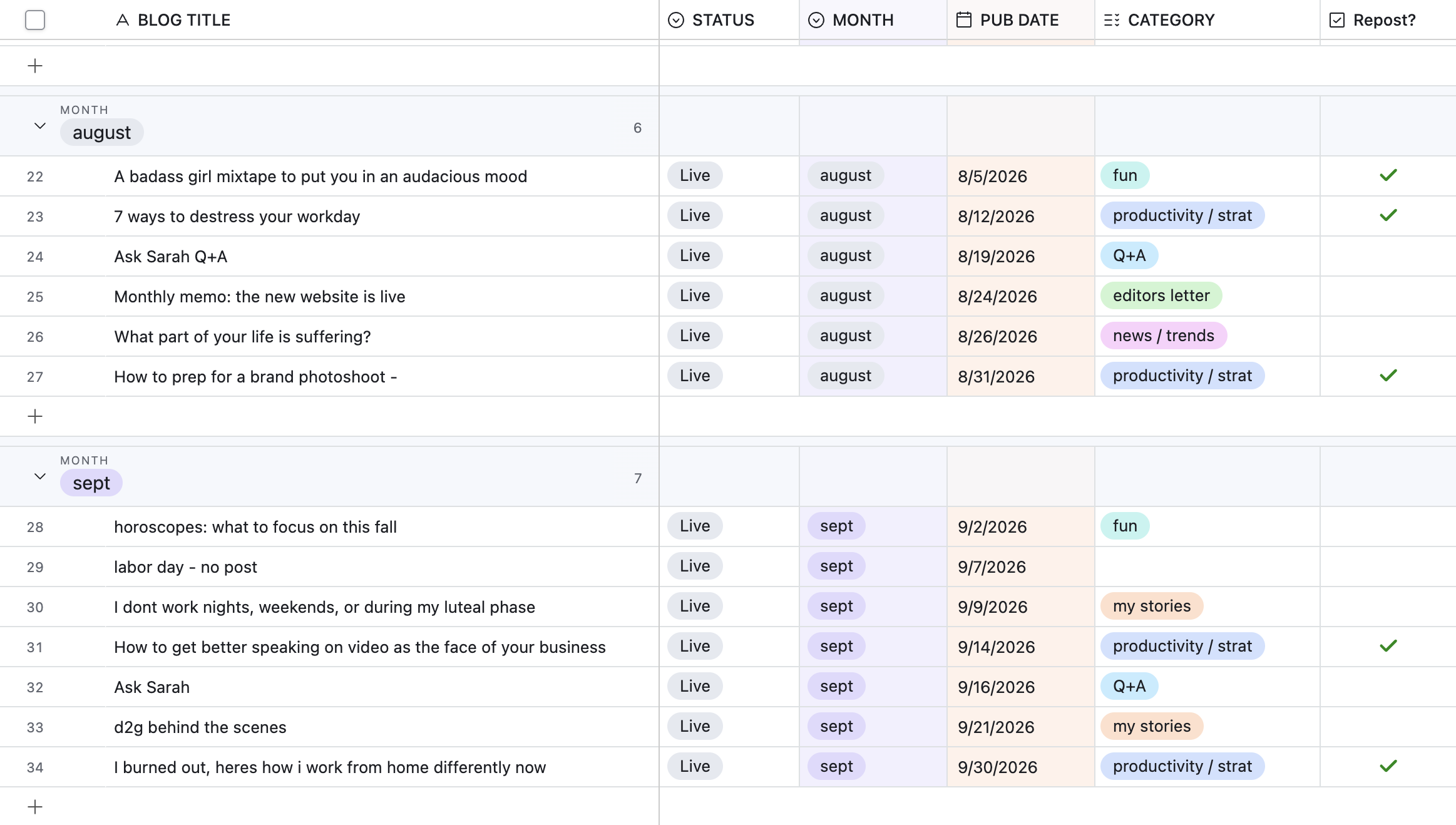Sort by the BLOG TITLE column header
This screenshot has width=1456, height=825.
184,20
